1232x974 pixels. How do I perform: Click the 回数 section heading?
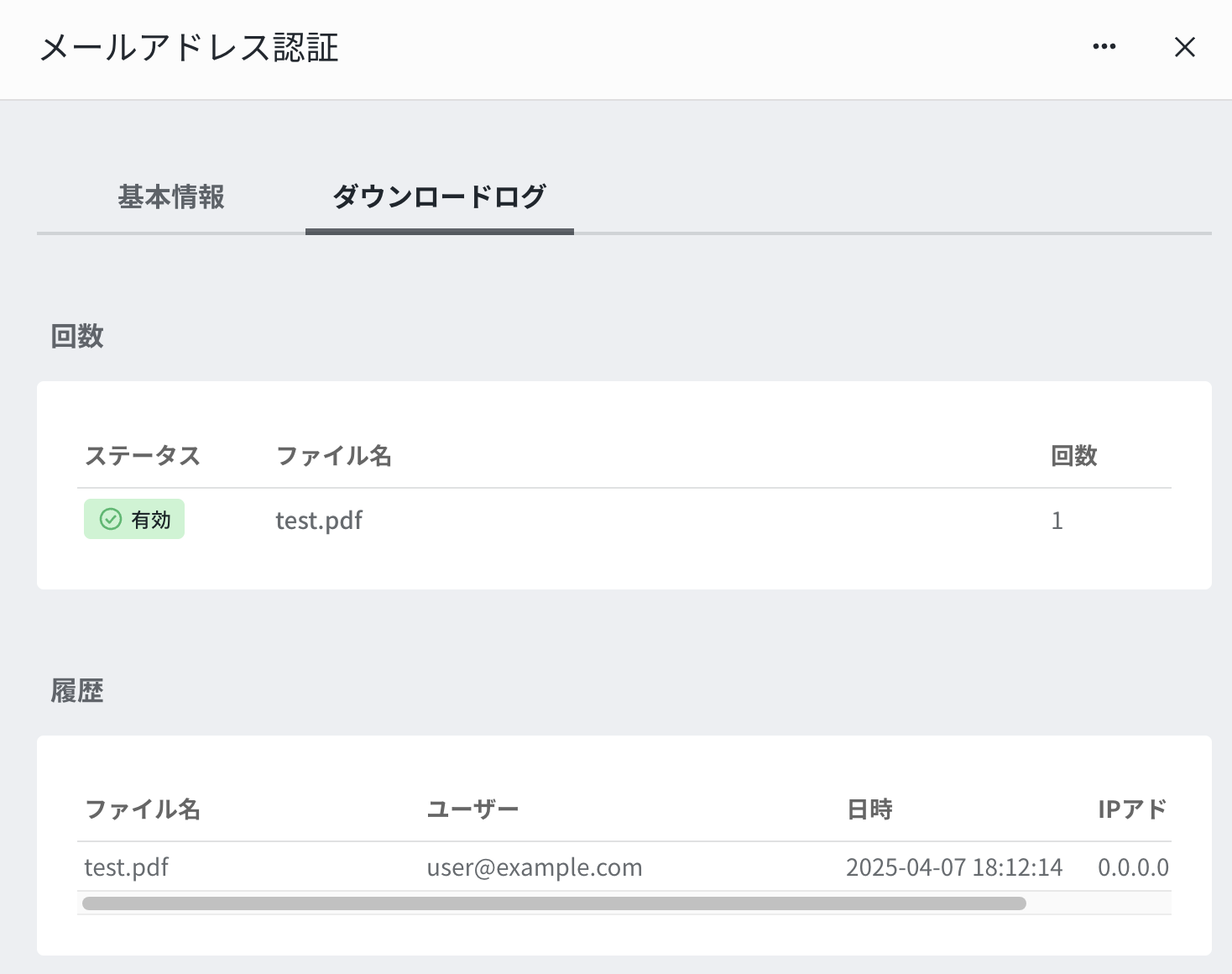pyautogui.click(x=77, y=336)
